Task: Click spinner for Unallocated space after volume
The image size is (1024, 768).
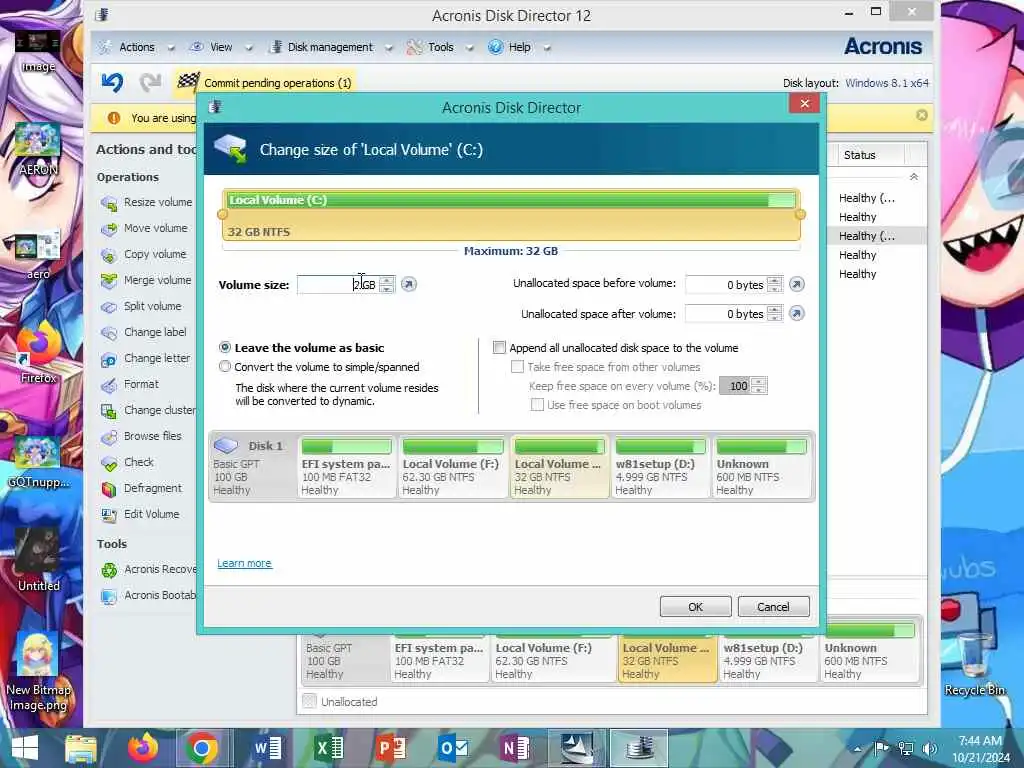Action: click(x=775, y=314)
